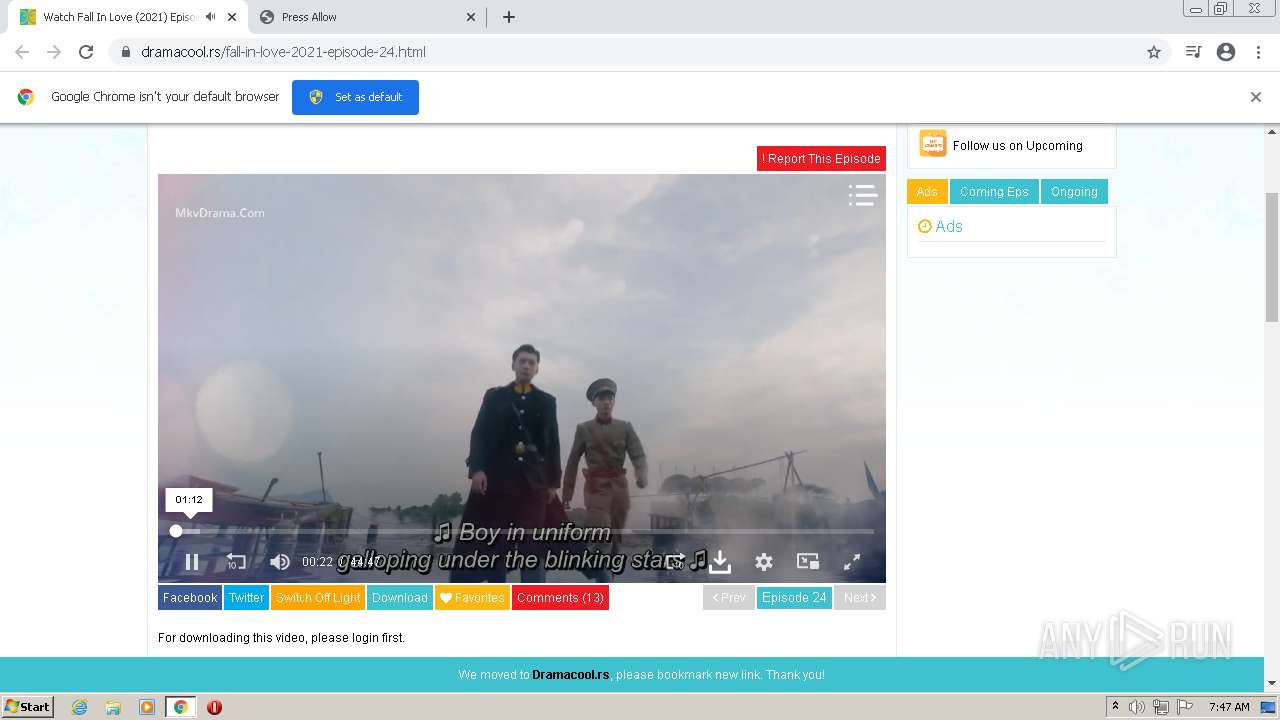
Task: Open the Chrome three-dot menu
Action: click(1259, 52)
